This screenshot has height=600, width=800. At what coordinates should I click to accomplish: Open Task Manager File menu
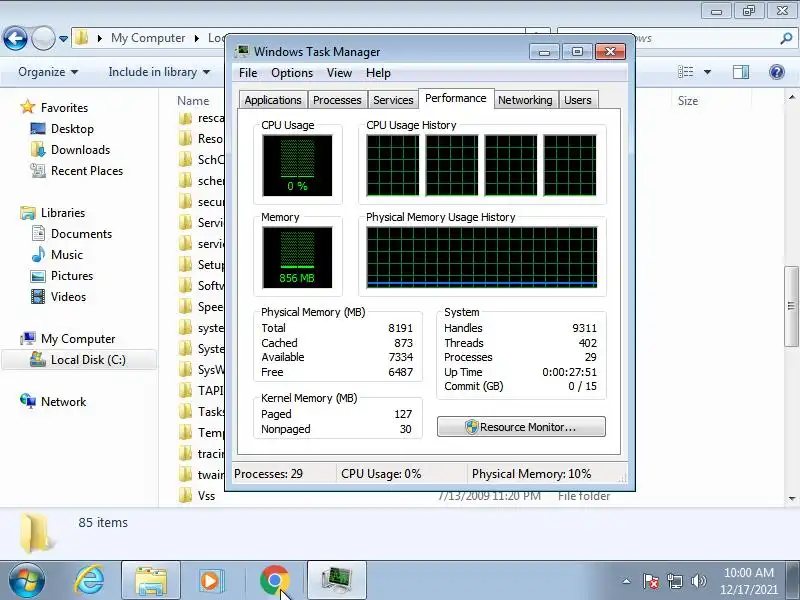[x=248, y=73]
